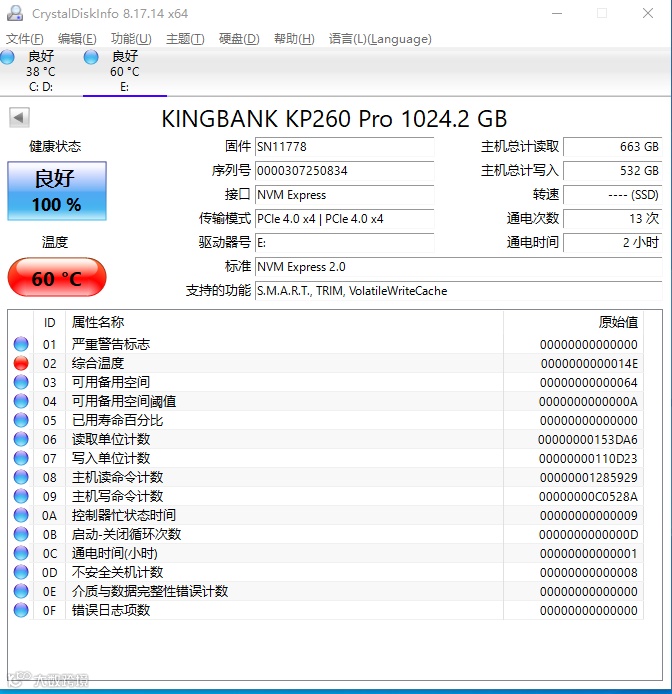This screenshot has height=694, width=672.
Task: Click status orb for 04 可用备用空间阈值
Action: pyautogui.click(x=21, y=401)
